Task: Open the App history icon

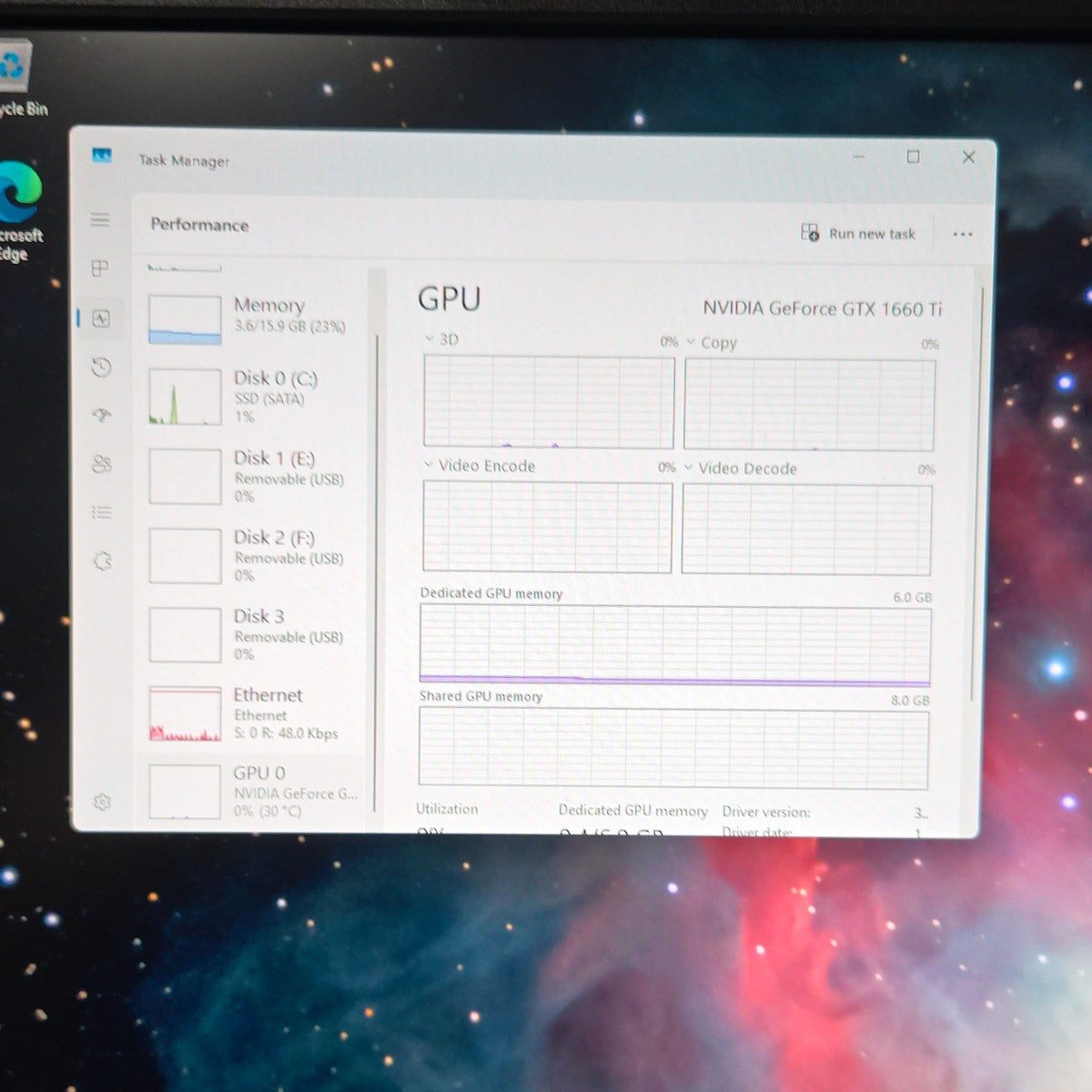Action: coord(101,368)
